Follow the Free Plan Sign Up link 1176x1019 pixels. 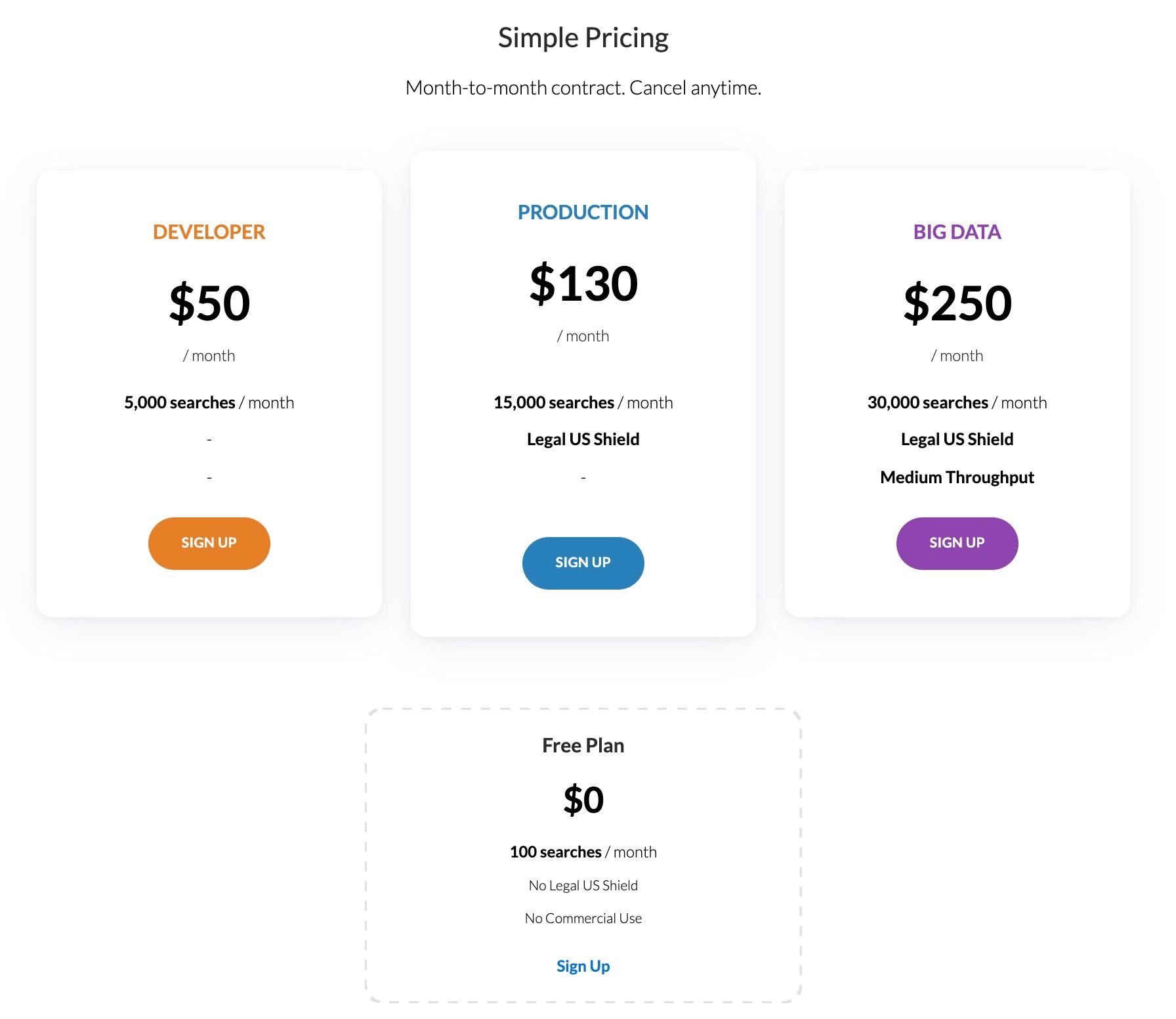583,966
